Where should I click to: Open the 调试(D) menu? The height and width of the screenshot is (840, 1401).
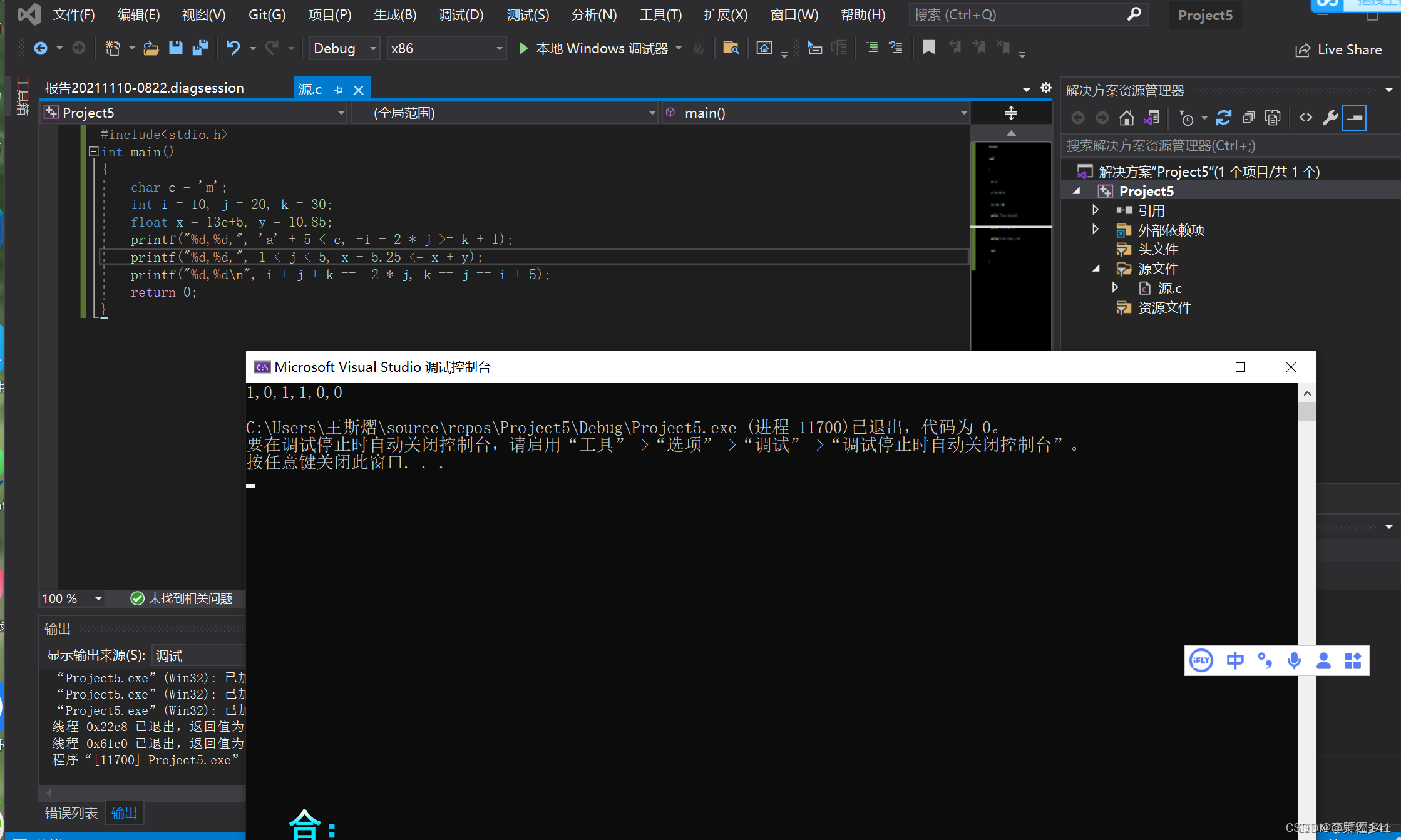pyautogui.click(x=461, y=14)
